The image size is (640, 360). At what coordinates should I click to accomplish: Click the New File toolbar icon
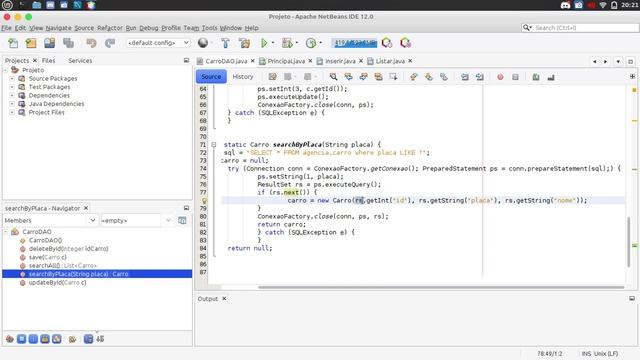tap(13, 43)
